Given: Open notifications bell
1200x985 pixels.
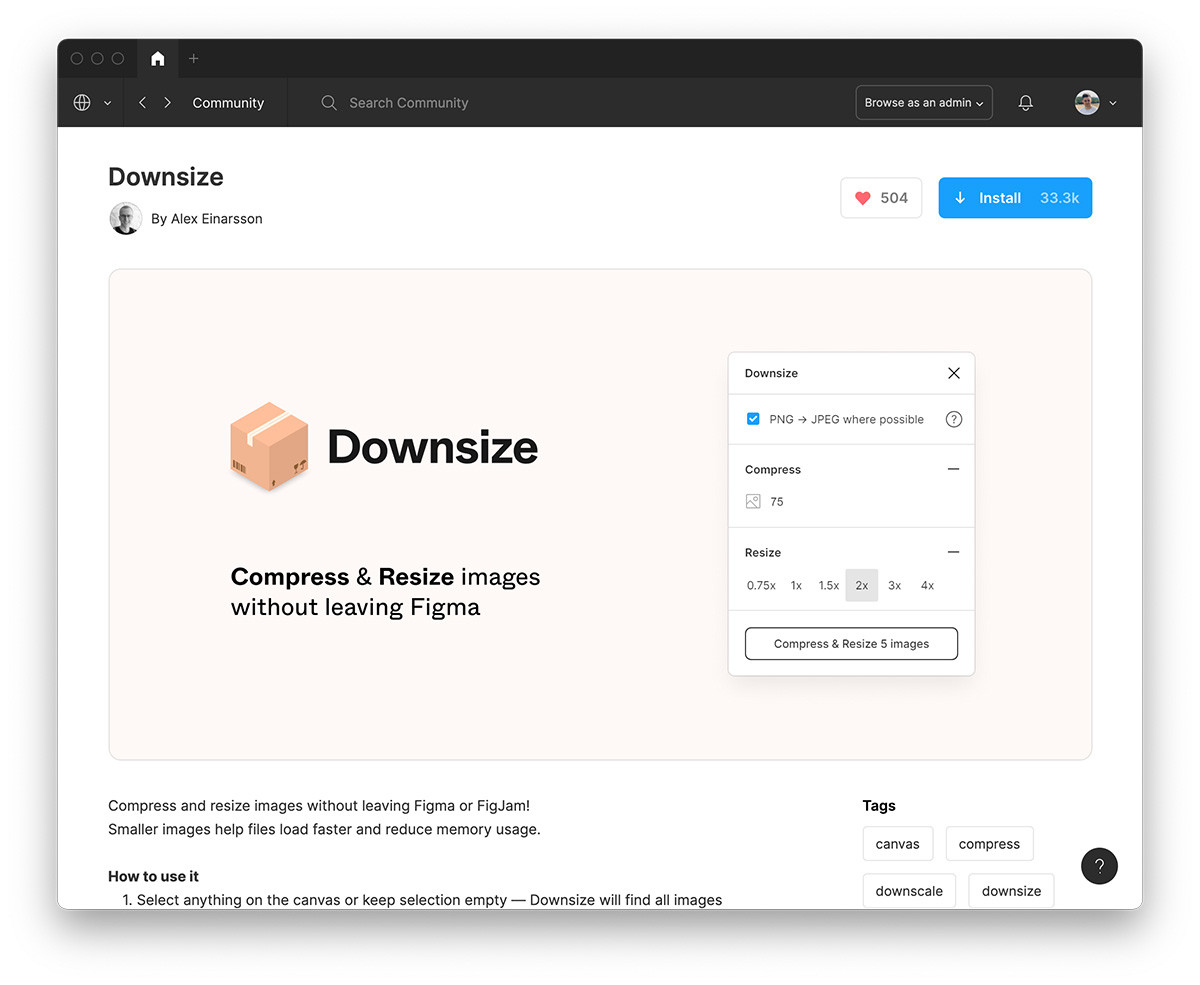Looking at the screenshot, I should pyautogui.click(x=1025, y=103).
